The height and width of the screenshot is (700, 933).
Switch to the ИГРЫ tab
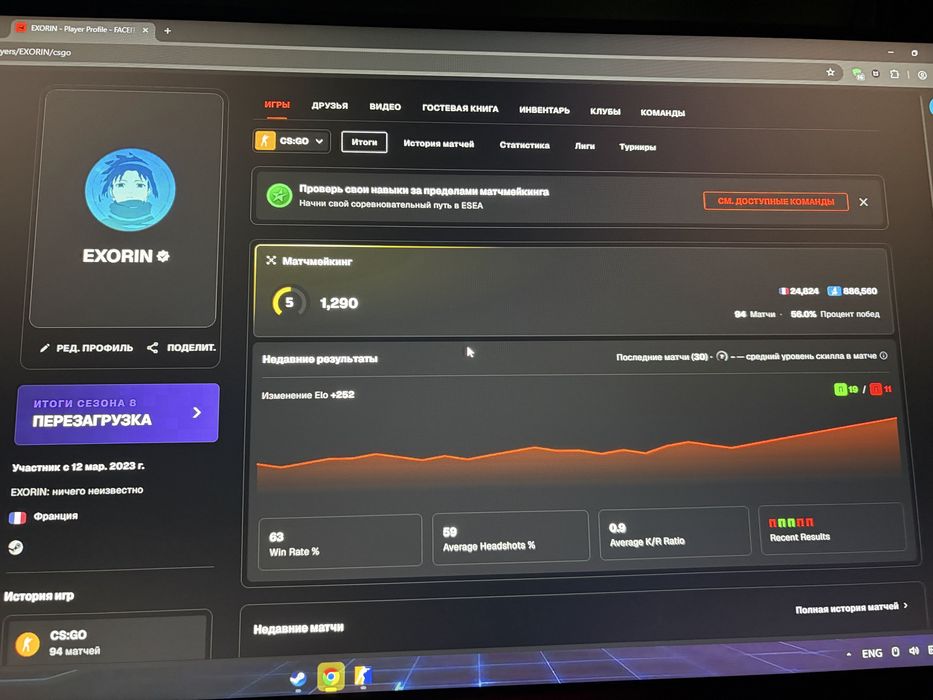point(277,105)
